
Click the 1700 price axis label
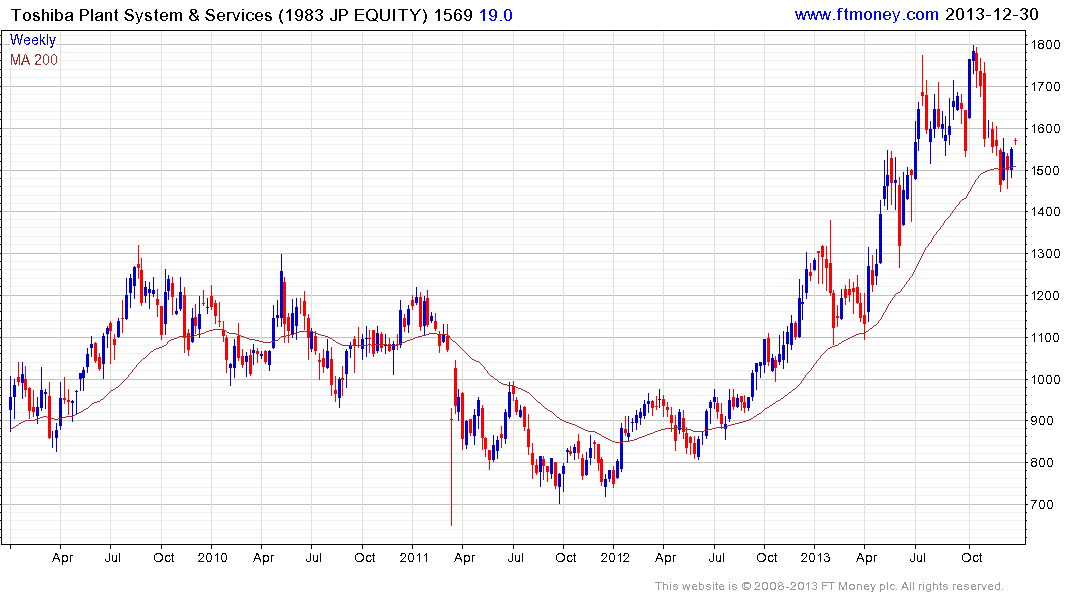[x=1046, y=87]
